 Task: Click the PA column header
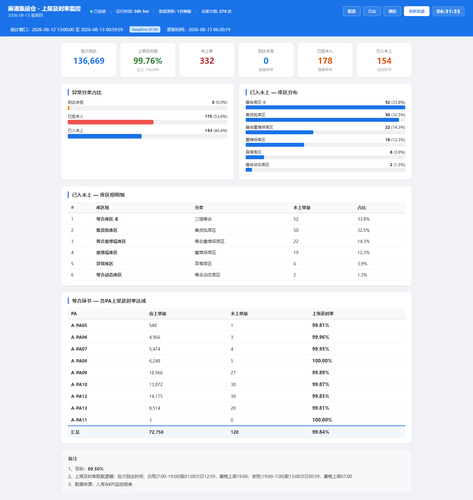[74, 314]
